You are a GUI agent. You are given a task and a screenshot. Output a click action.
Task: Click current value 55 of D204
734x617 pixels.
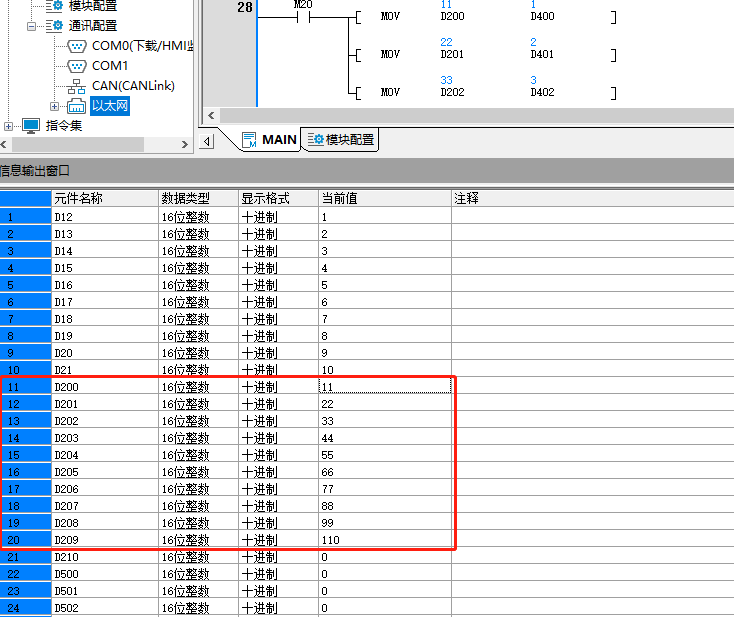tap(385, 455)
